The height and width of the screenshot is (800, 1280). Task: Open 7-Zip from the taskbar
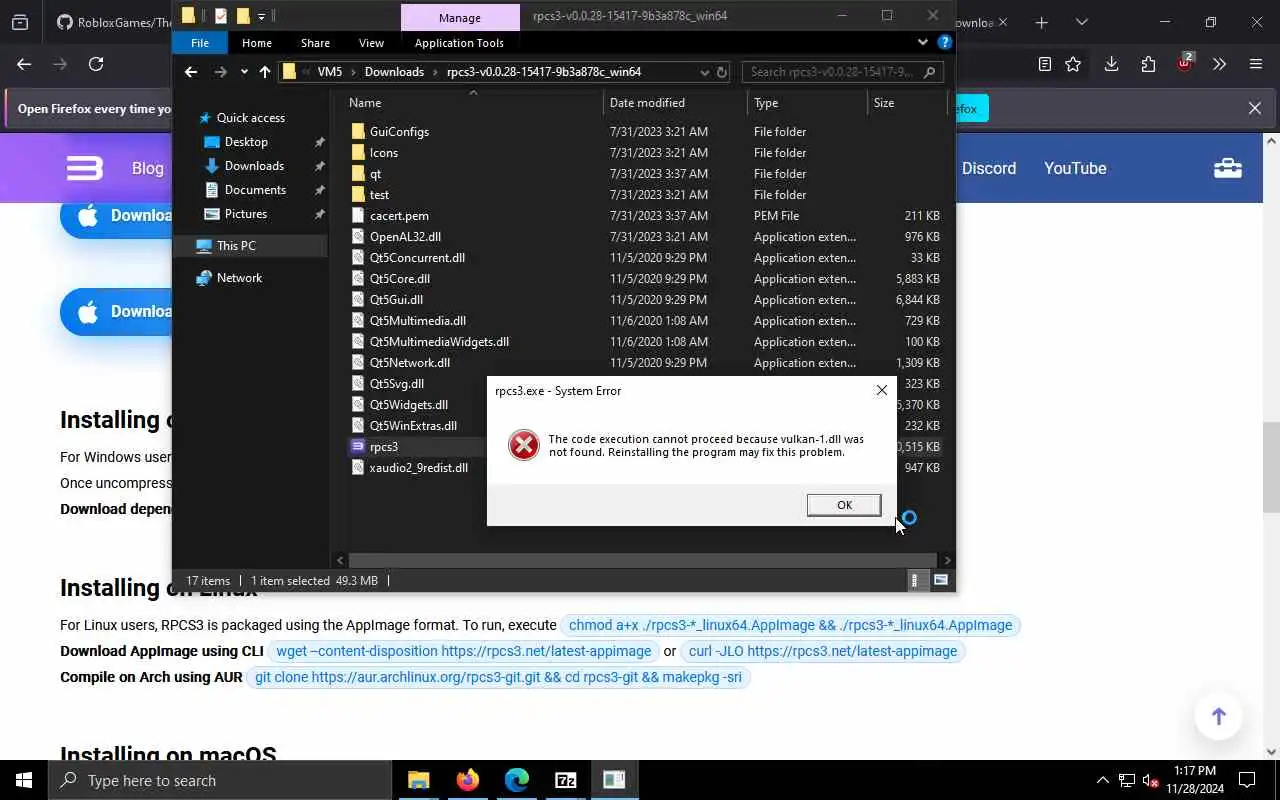point(565,780)
